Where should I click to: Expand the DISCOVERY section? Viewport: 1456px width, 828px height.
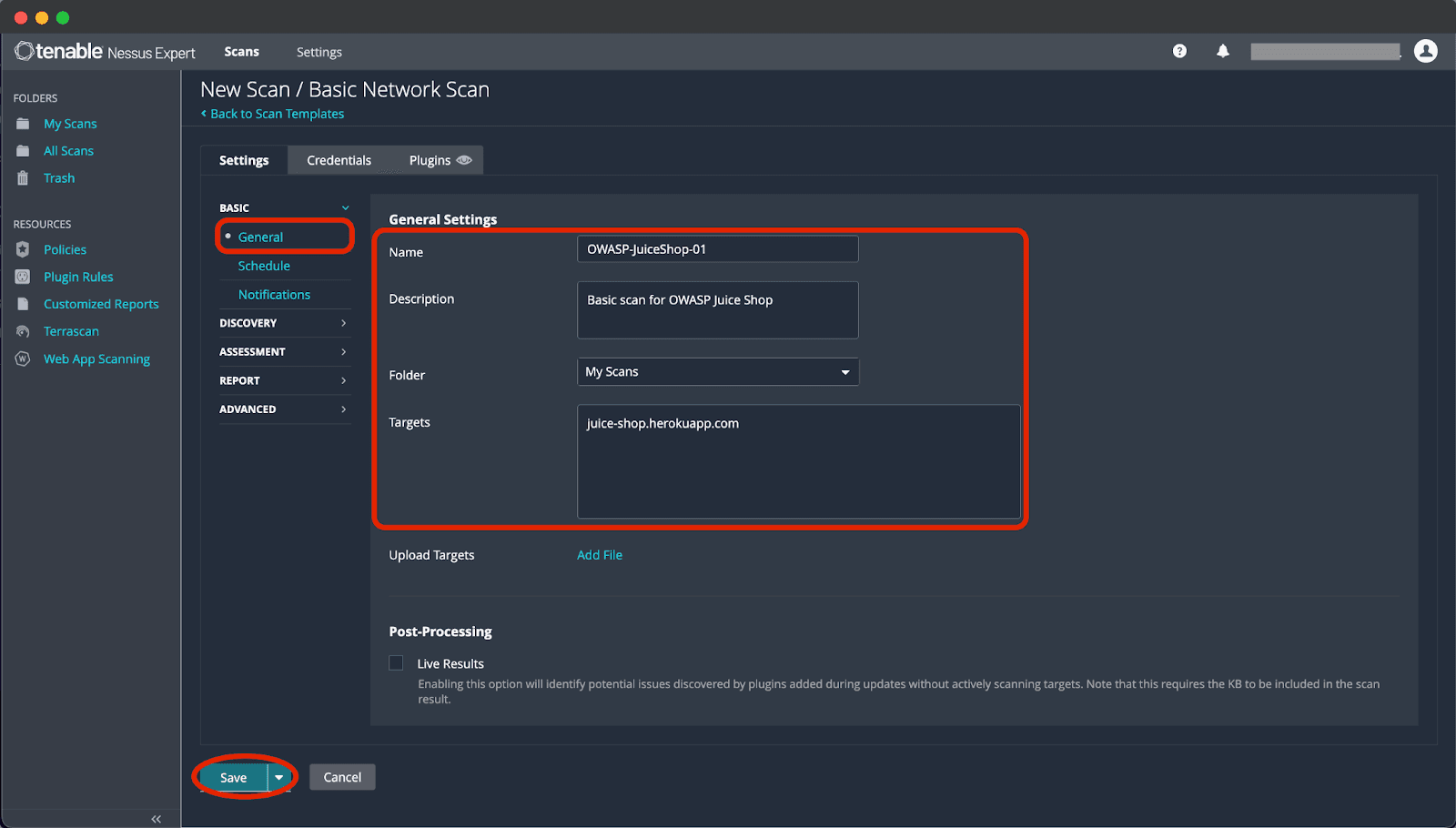[284, 323]
